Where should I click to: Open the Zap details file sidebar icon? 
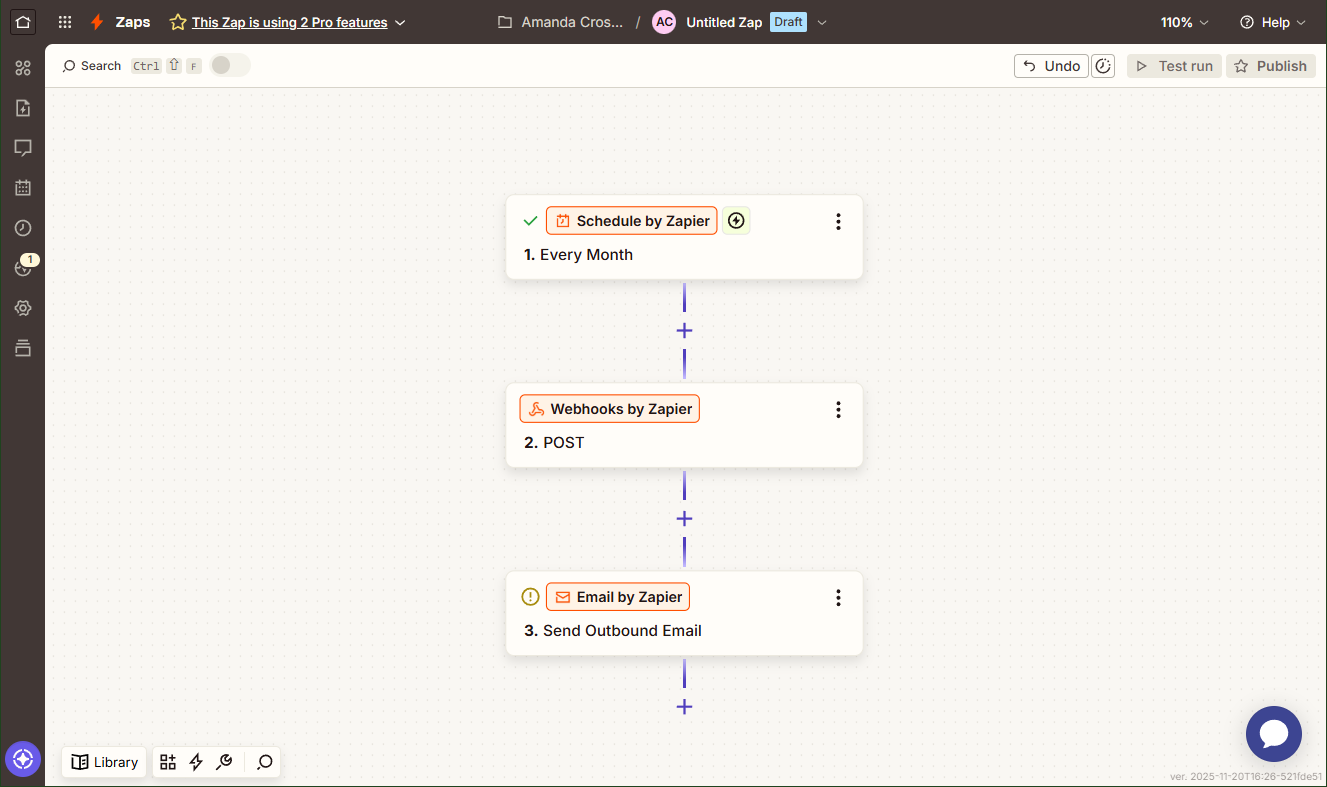click(x=23, y=108)
